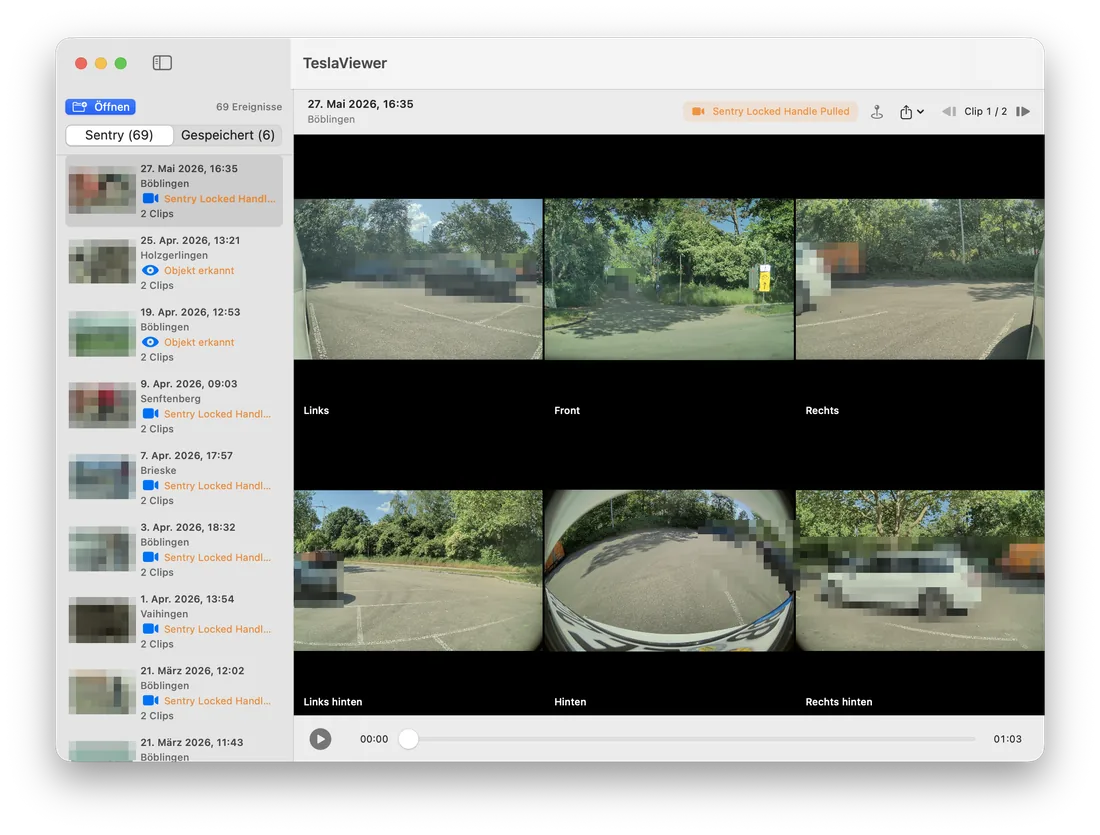Click the camera icon in the Vaihingen row
Viewport: 1100px width, 835px height.
(150, 629)
